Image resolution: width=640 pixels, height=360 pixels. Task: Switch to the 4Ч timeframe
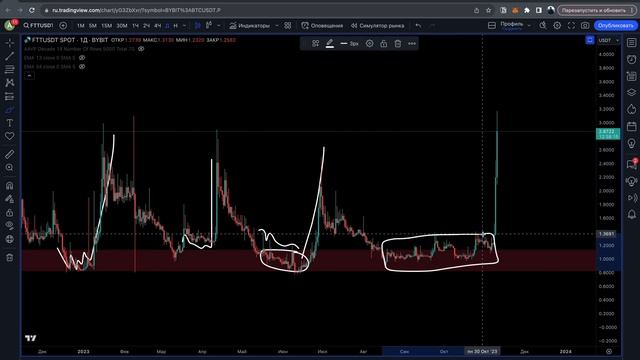pos(157,26)
